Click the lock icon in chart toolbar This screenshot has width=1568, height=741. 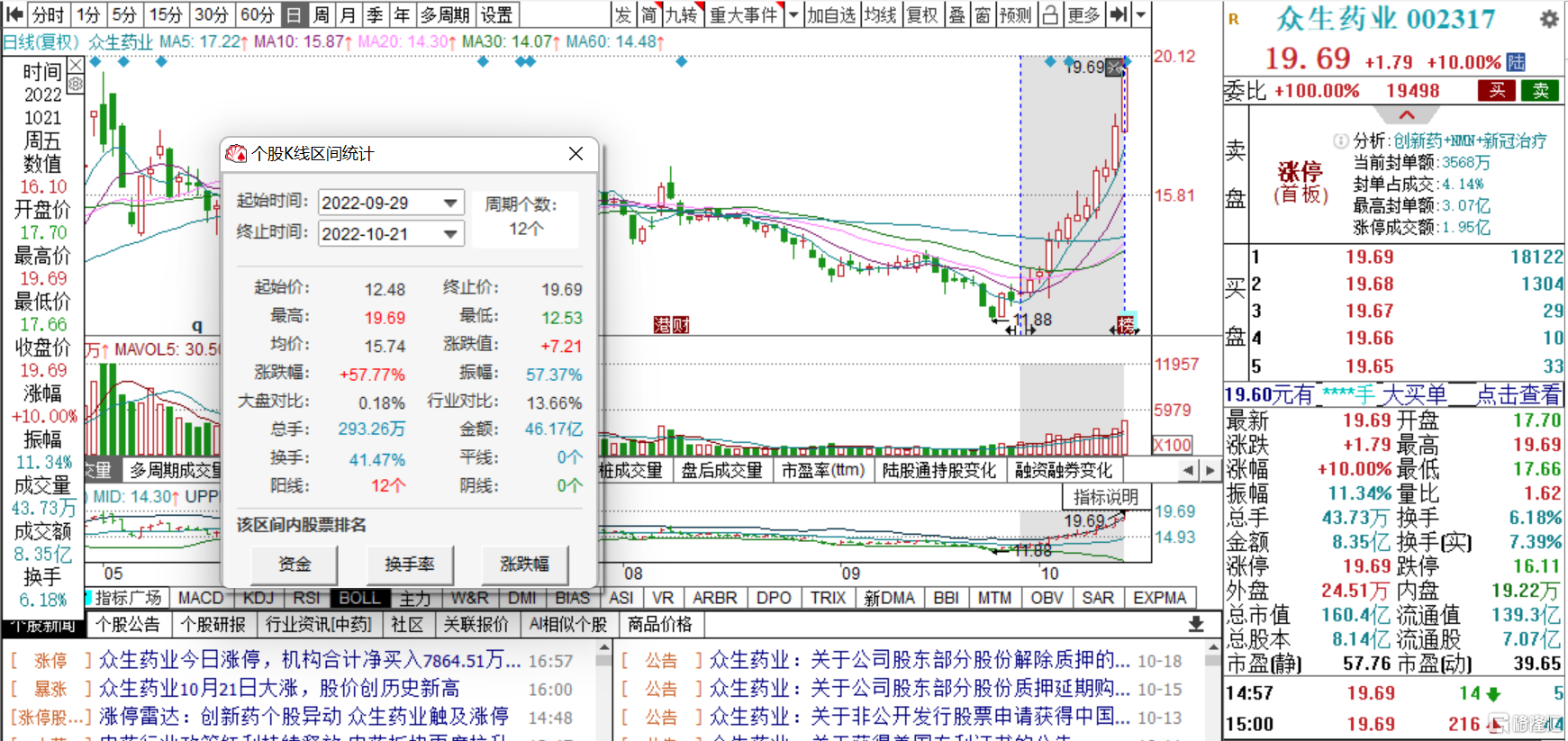coord(1050,14)
